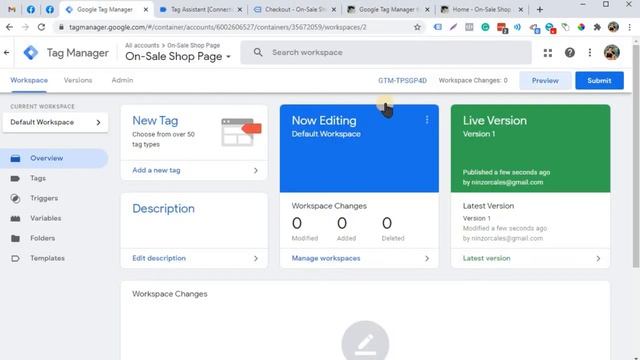640x360 pixels.
Task: Expand the Default Workspace selector
Action: (x=55, y=122)
